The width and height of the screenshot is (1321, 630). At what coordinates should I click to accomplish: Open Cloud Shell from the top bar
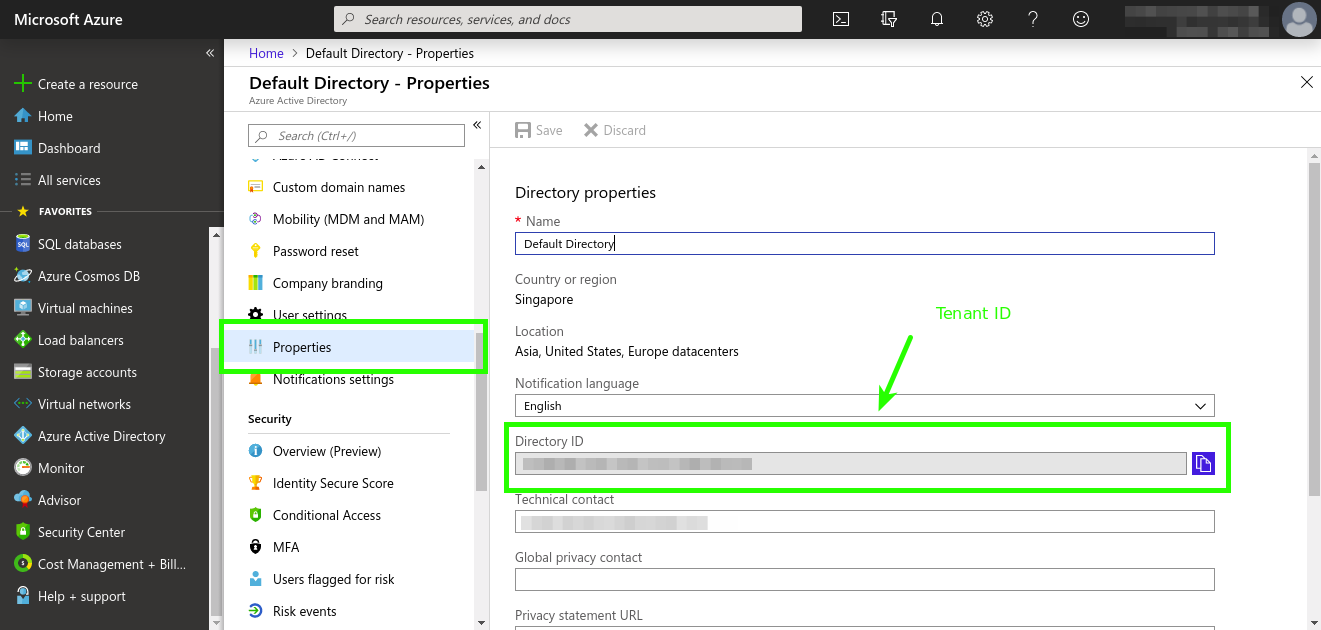point(841,19)
